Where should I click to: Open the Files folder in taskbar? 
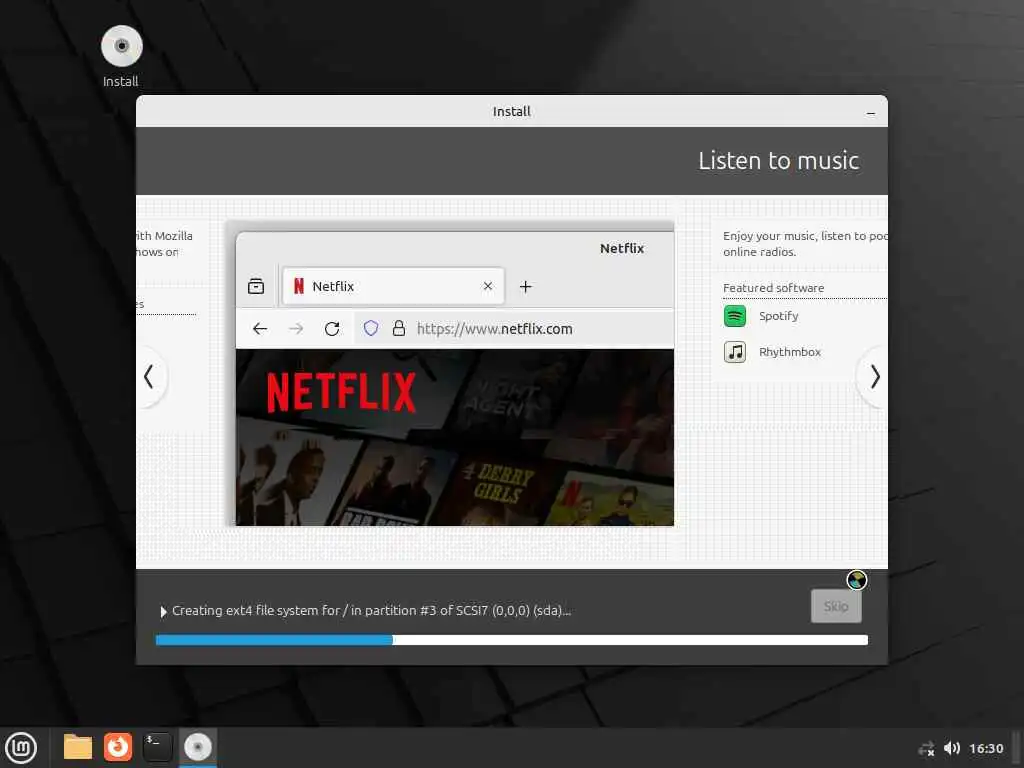(x=78, y=747)
